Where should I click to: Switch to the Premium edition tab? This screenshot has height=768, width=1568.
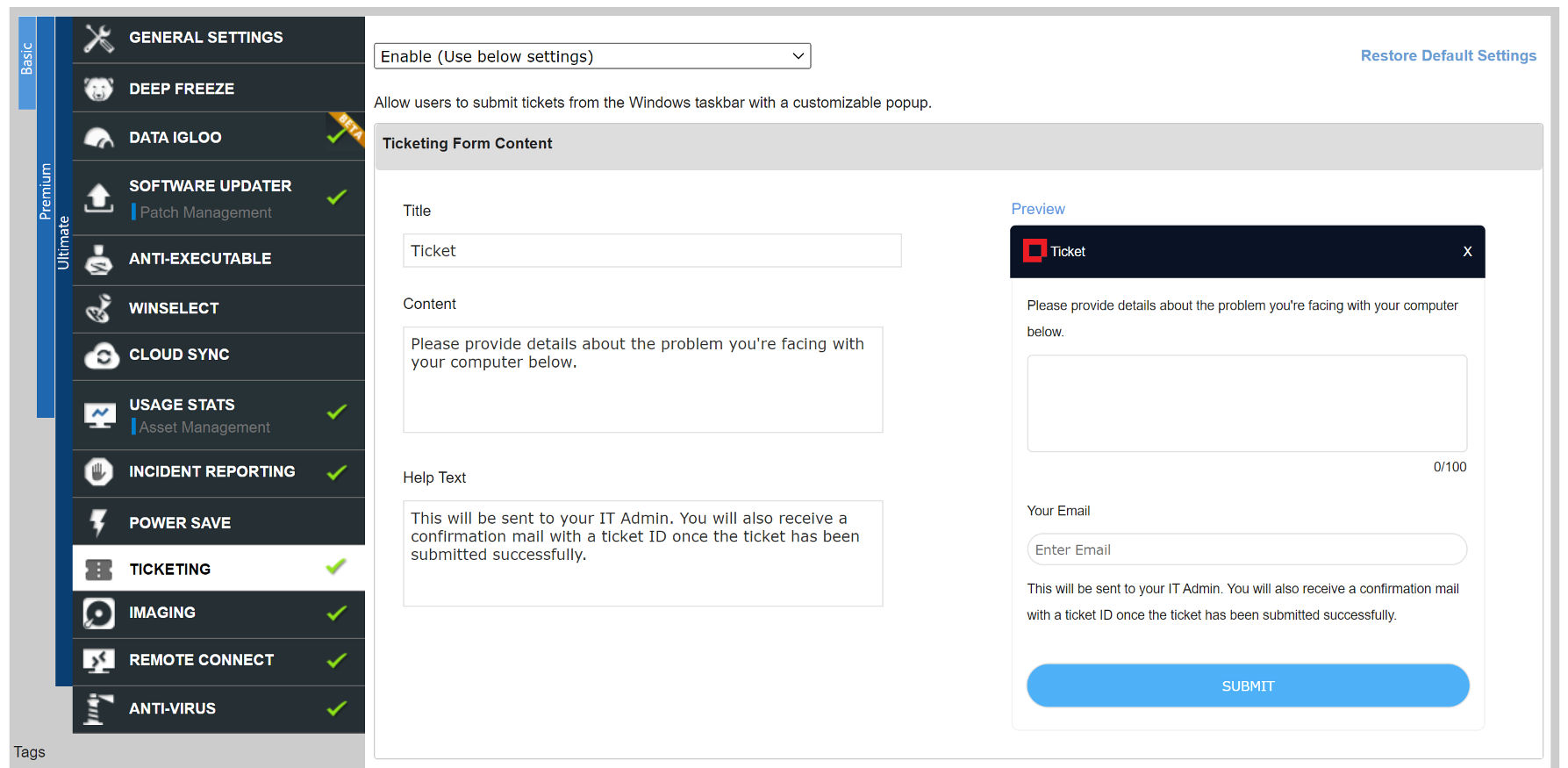[x=46, y=191]
